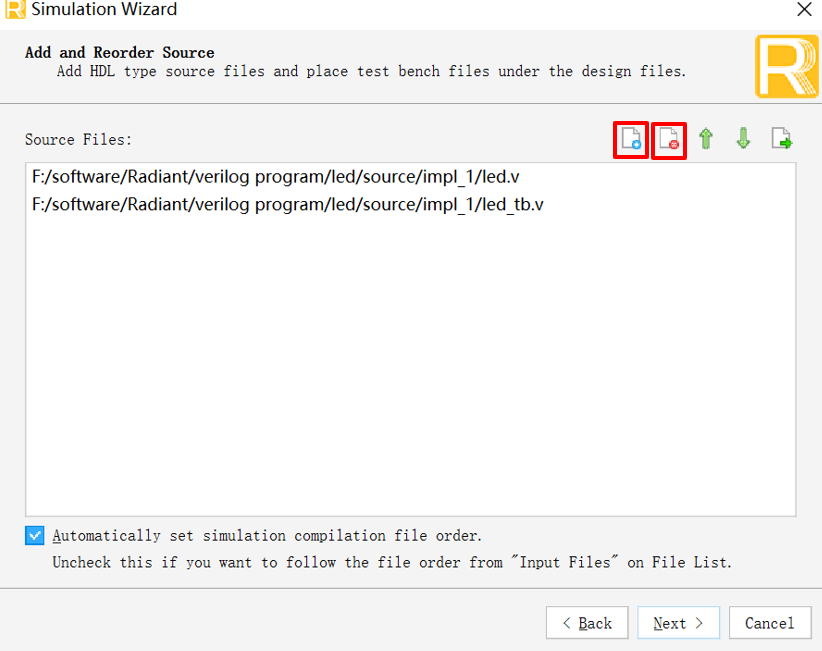The height and width of the screenshot is (651, 822).
Task: Close the Simulation Wizard window
Action: coord(804,9)
